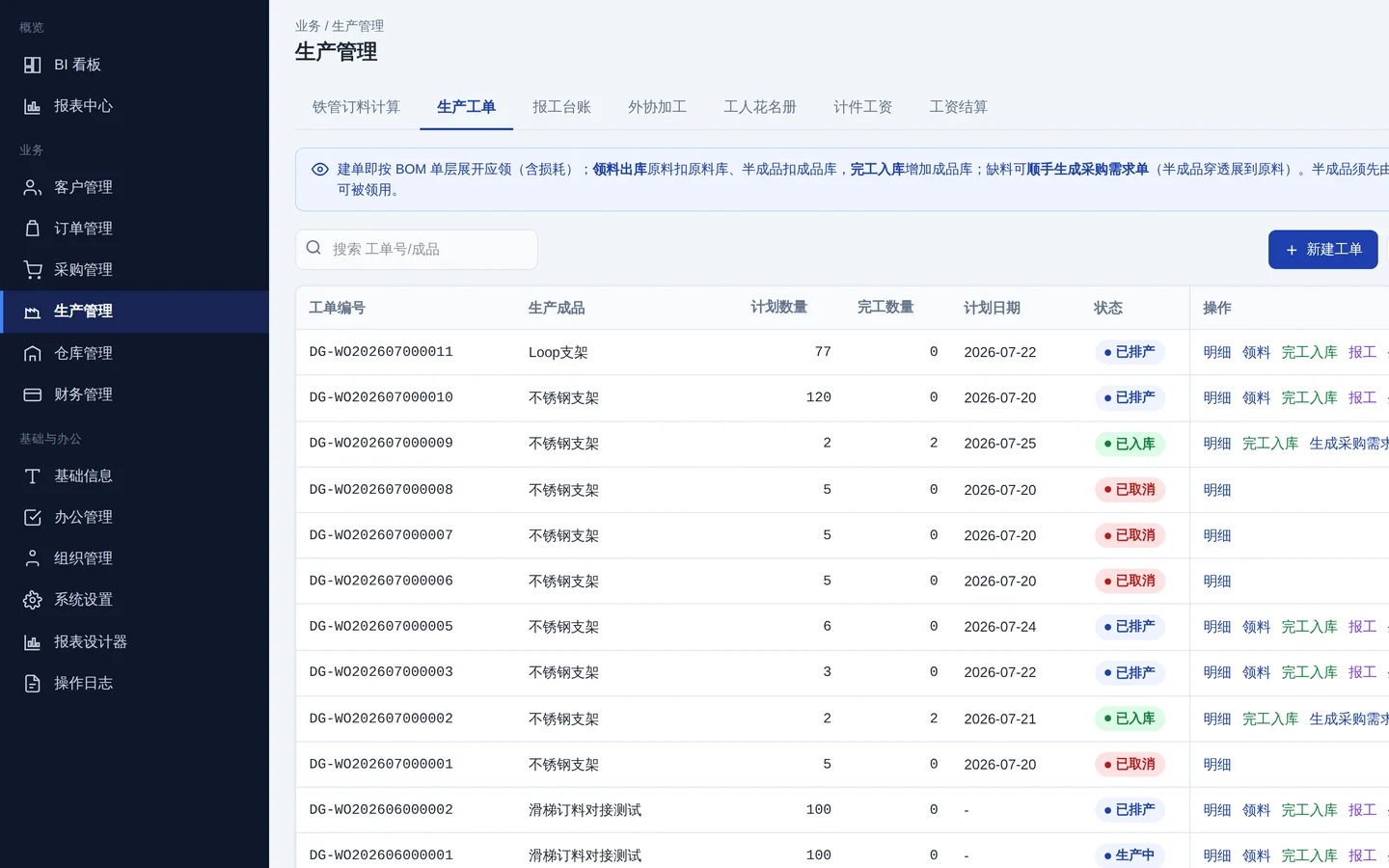Open 系统设置 via its gear icon
This screenshot has height=868, width=1389.
coord(32,600)
